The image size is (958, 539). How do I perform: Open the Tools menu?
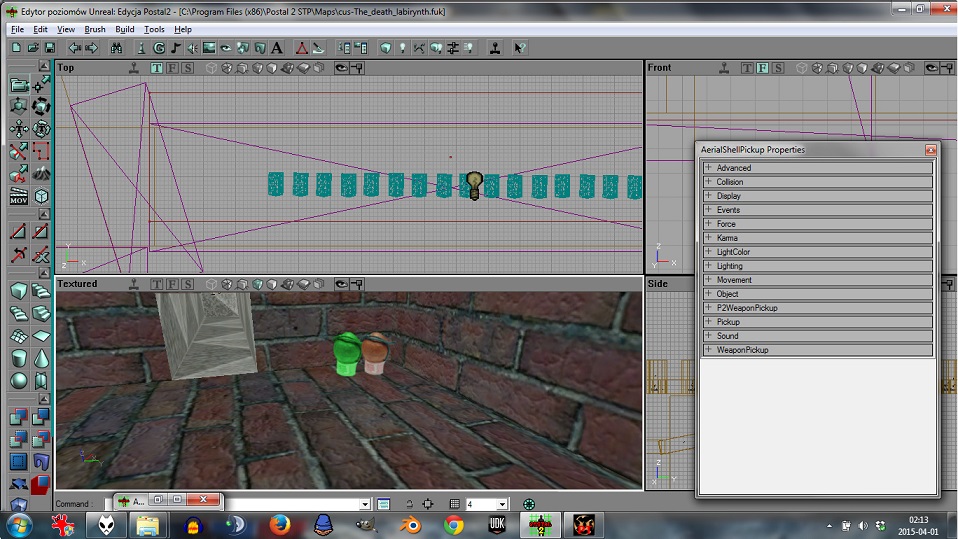[154, 29]
